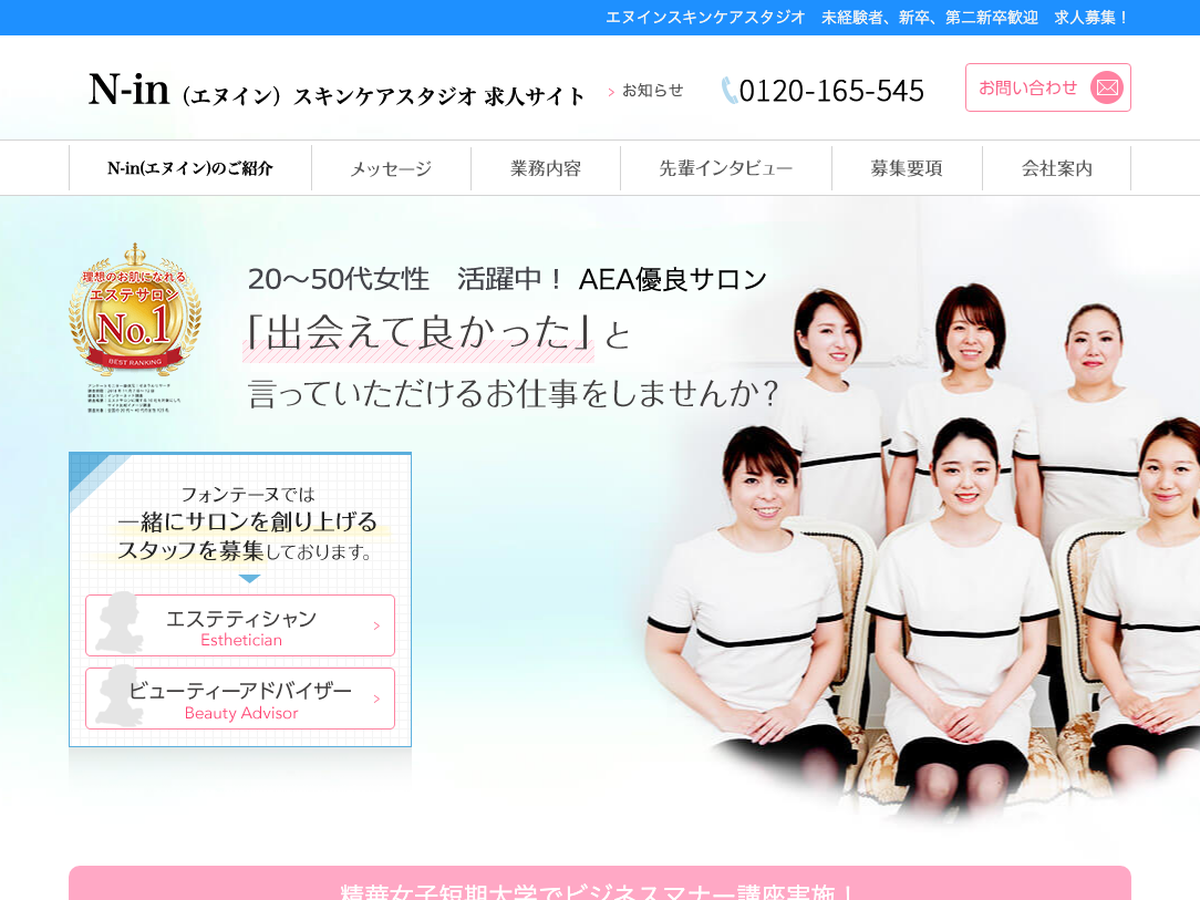This screenshot has height=900, width=1200.
Task: Click the N-in スキンケアスタジオ site logo
Action: [336, 91]
